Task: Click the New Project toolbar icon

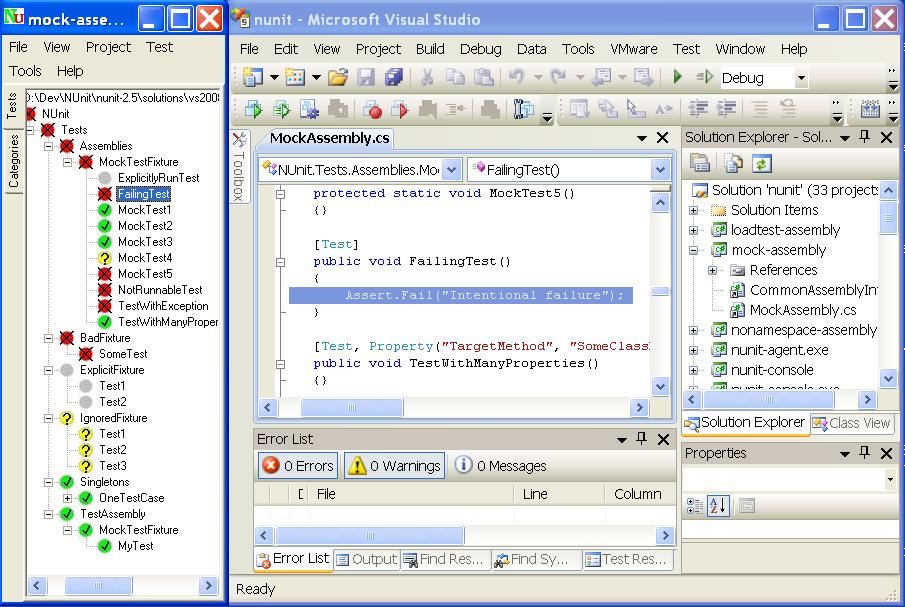Action: point(253,77)
